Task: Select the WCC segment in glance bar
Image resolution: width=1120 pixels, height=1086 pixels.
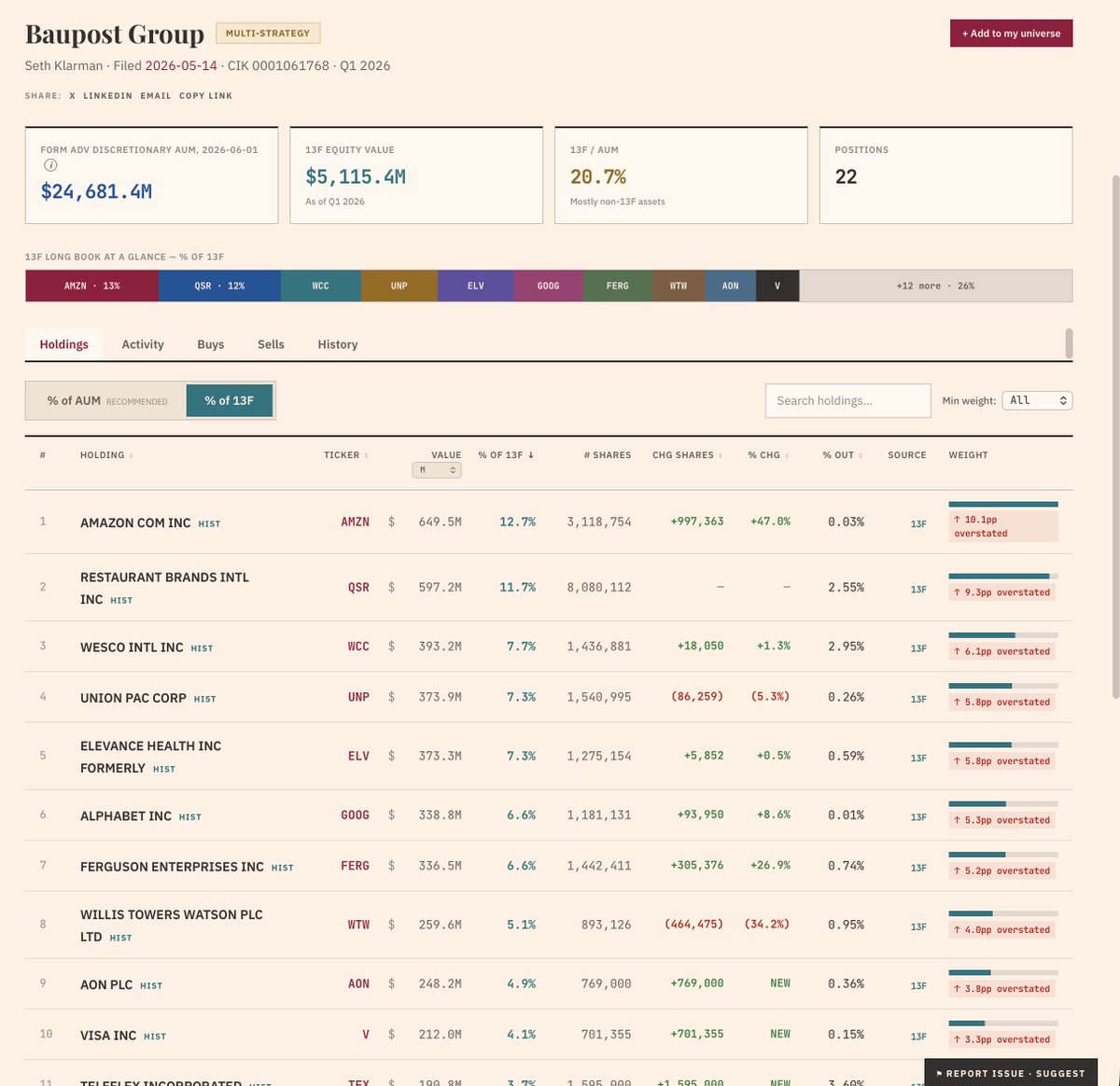Action: coord(320,285)
